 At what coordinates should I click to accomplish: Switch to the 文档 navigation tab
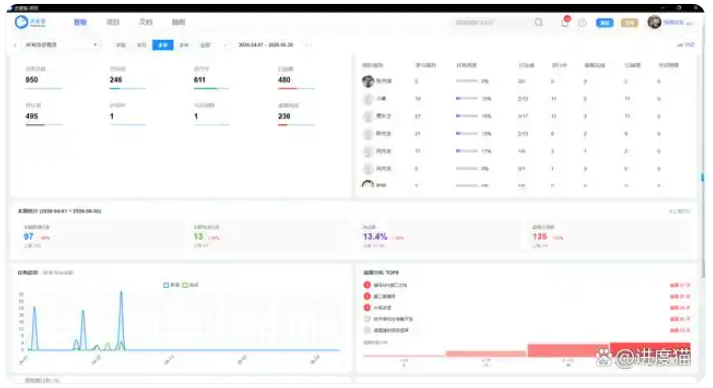(x=146, y=22)
